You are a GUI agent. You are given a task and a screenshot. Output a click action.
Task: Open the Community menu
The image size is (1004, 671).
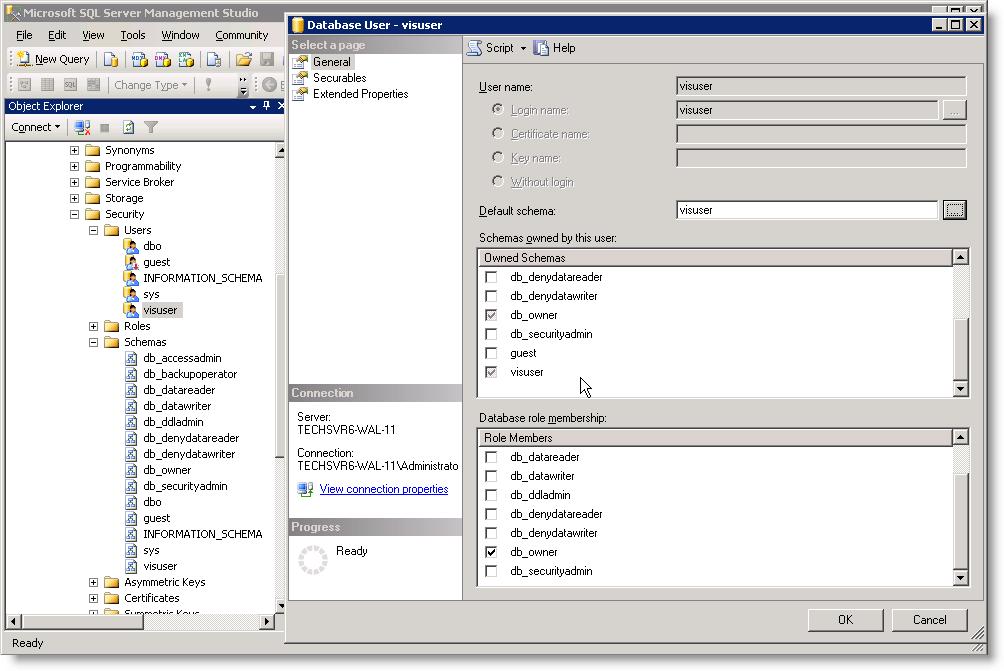[241, 35]
